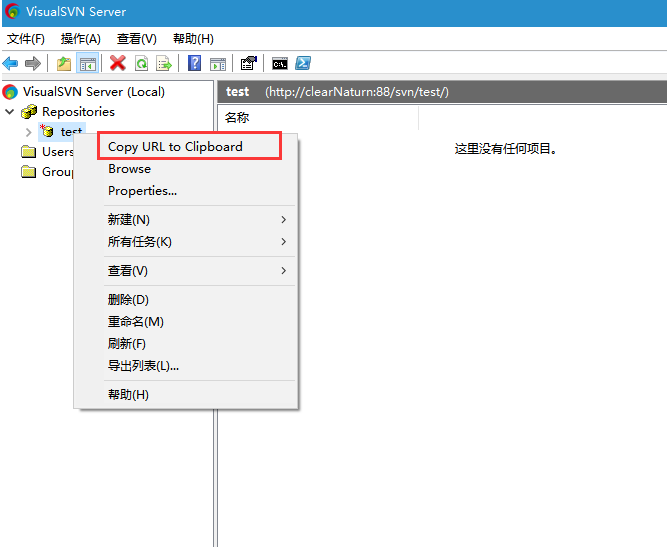
Task: Open the 文件(F) menu
Action: tap(26, 39)
